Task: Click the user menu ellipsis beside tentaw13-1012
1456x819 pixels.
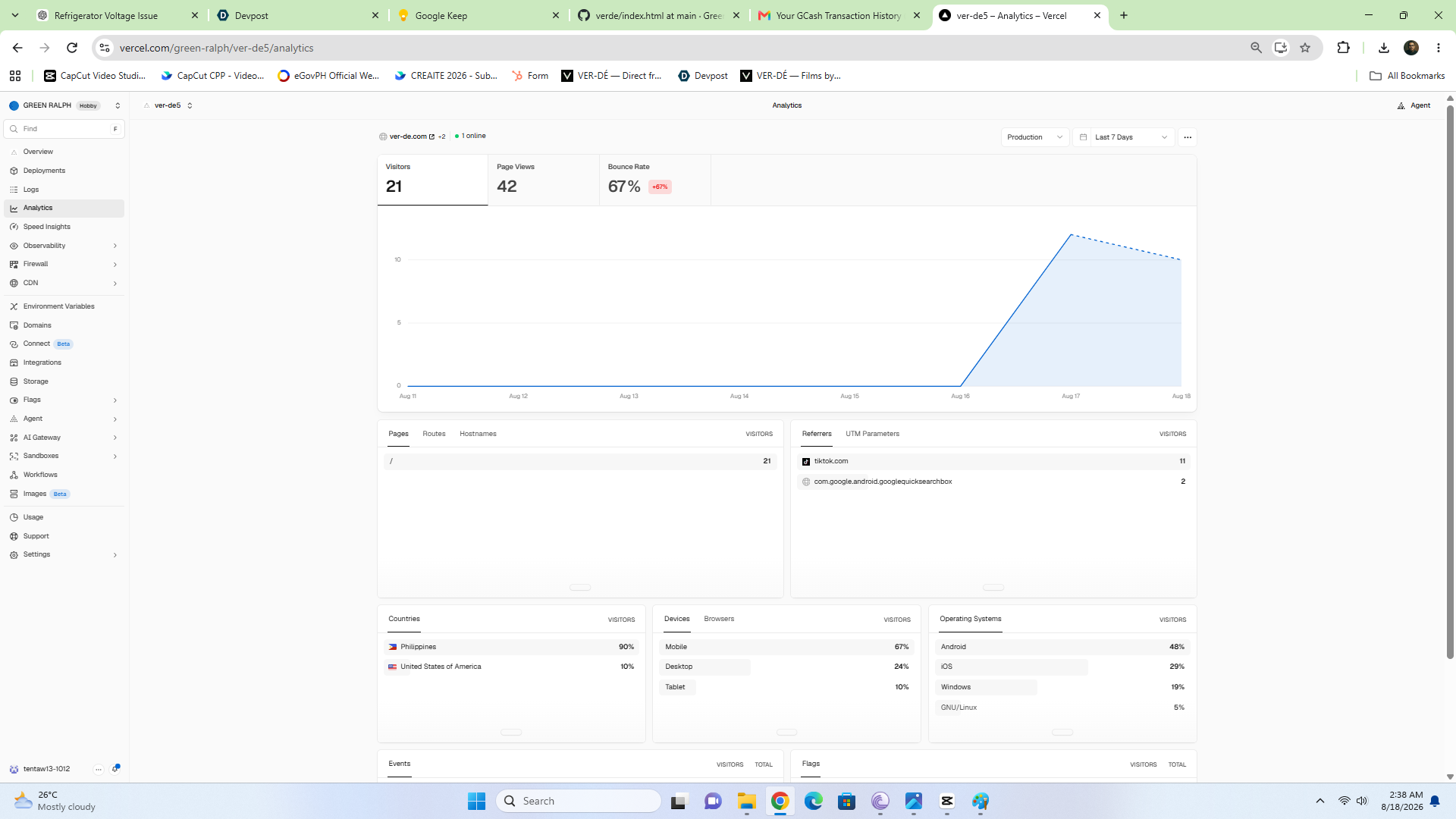Action: coord(99,769)
